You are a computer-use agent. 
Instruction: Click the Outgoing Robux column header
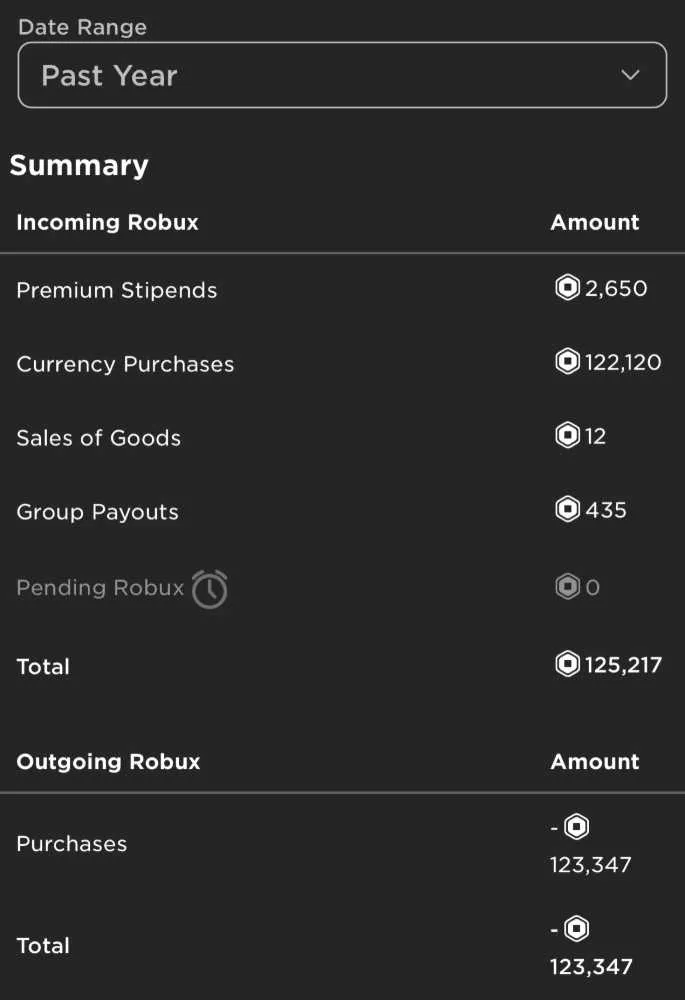pos(108,761)
